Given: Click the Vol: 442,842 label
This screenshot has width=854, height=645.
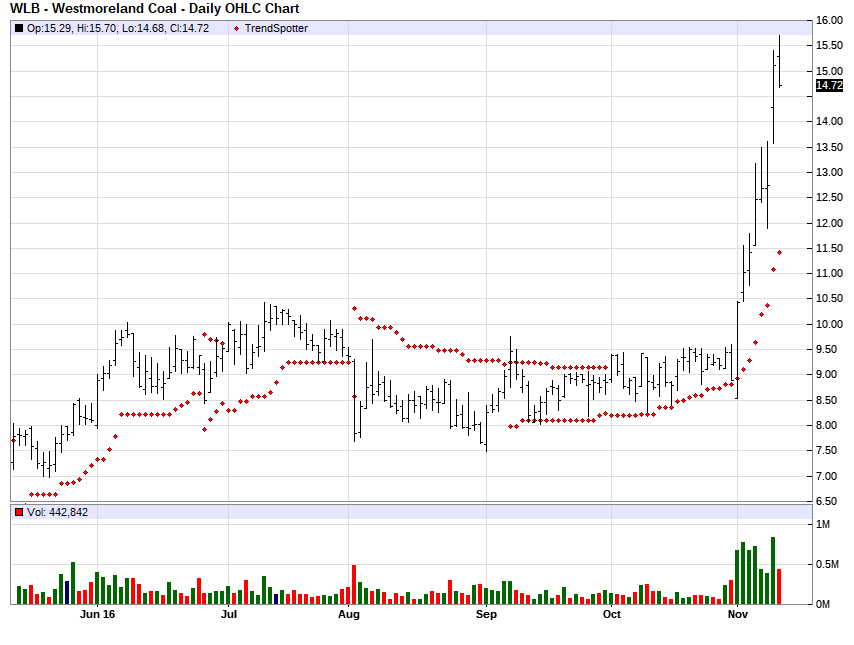Looking at the screenshot, I should point(57,512).
